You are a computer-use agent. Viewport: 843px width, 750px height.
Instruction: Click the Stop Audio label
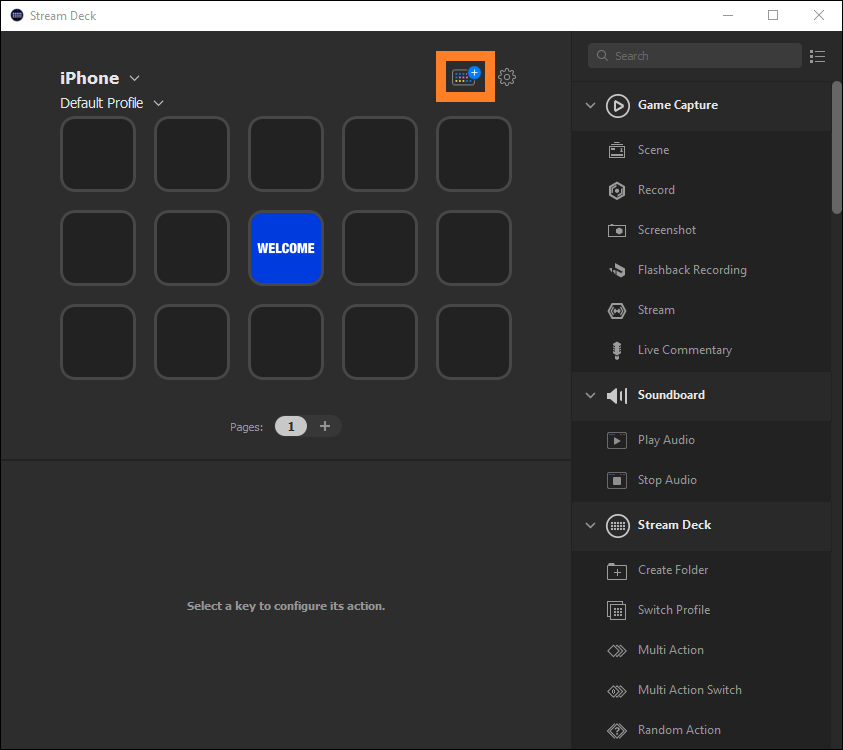click(667, 480)
